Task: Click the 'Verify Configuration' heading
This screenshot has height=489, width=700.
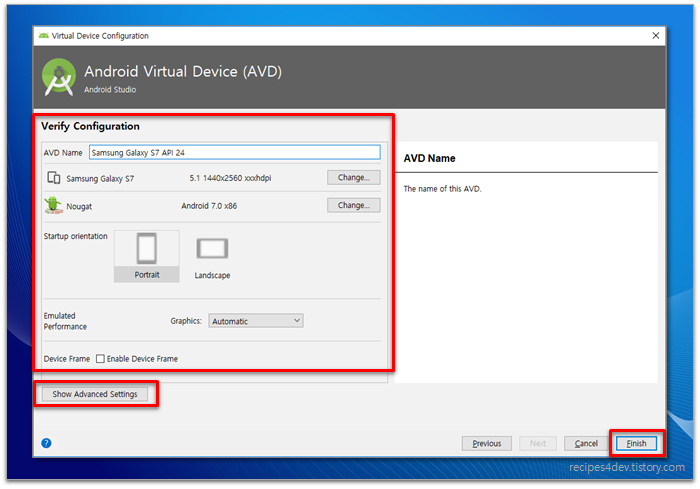Action: click(x=90, y=126)
